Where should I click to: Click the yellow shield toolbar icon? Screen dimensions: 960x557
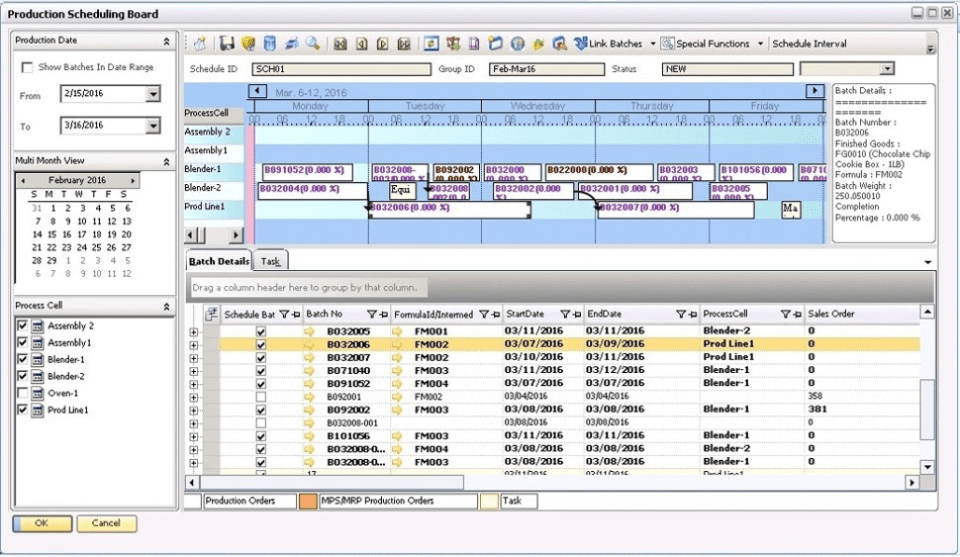[248, 43]
